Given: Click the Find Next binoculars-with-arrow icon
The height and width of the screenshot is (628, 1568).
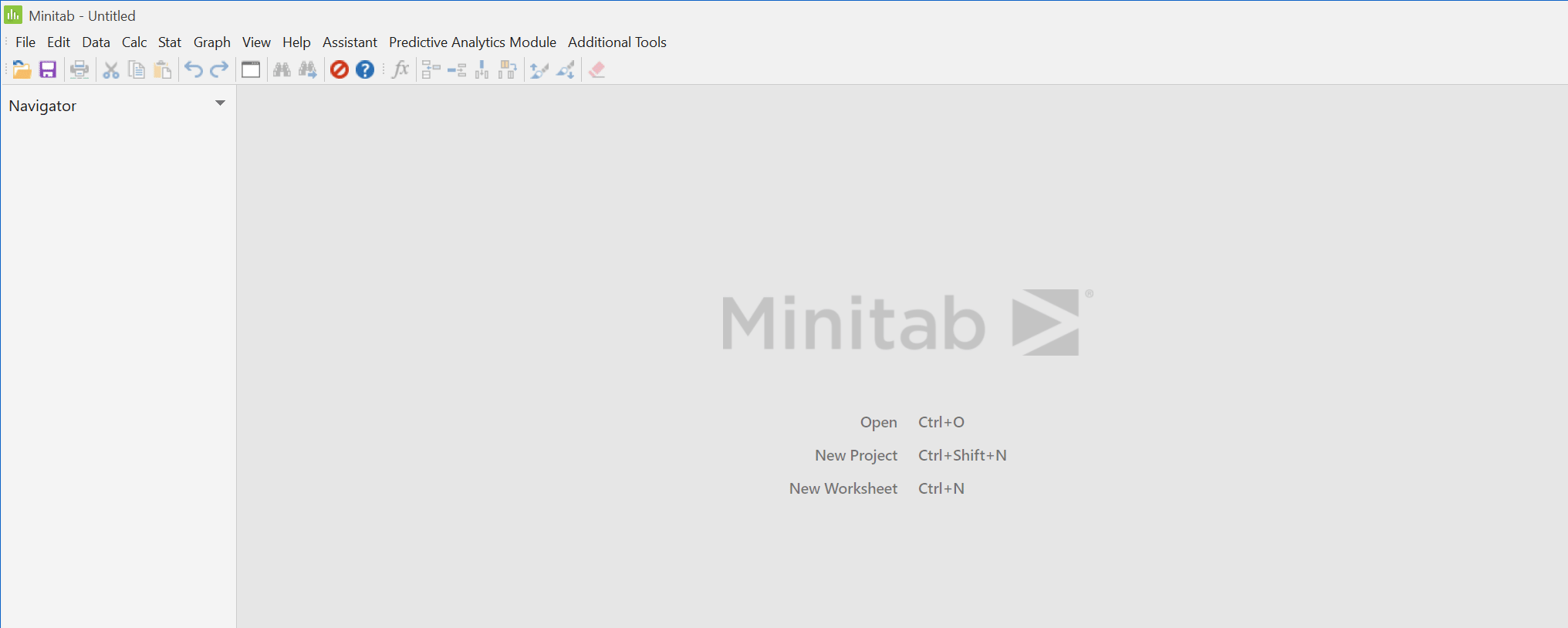Looking at the screenshot, I should click(x=308, y=69).
